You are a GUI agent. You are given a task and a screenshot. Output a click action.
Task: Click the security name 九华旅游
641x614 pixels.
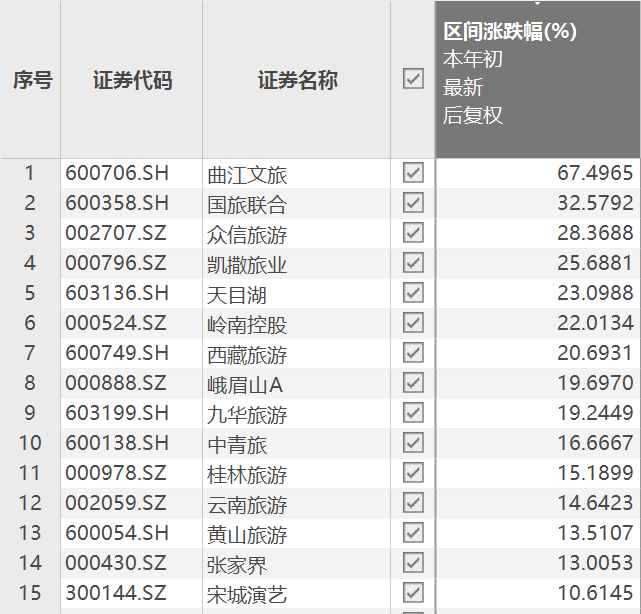[247, 415]
